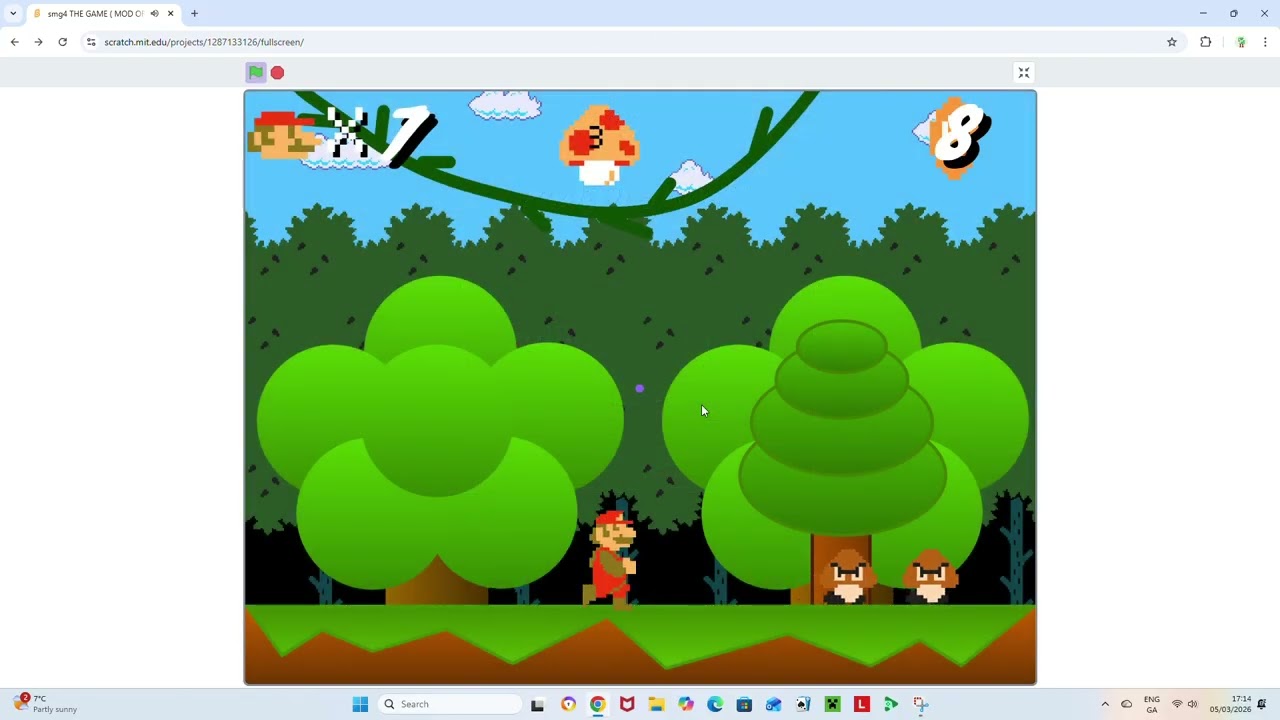Open the volume control in tray
The image size is (1280, 720).
click(1193, 704)
